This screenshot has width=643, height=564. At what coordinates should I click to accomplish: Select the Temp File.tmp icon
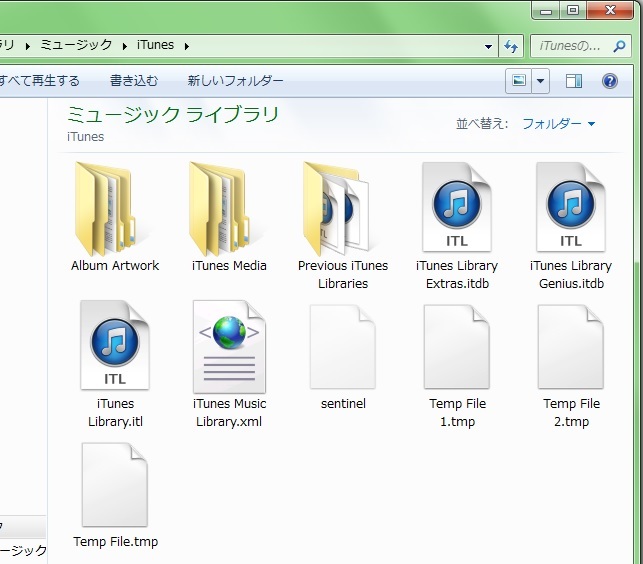(115, 485)
